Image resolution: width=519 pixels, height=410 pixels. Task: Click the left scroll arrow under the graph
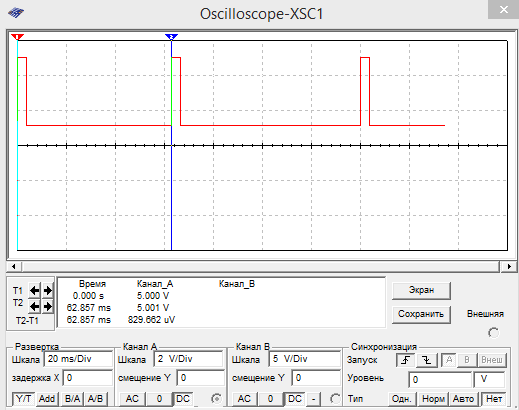click(x=14, y=266)
